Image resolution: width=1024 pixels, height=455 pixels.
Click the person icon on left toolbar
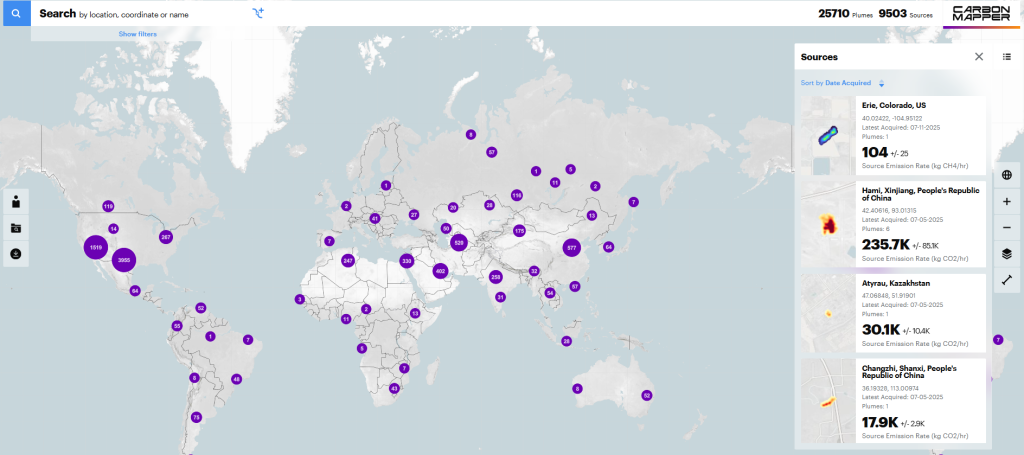click(x=16, y=201)
